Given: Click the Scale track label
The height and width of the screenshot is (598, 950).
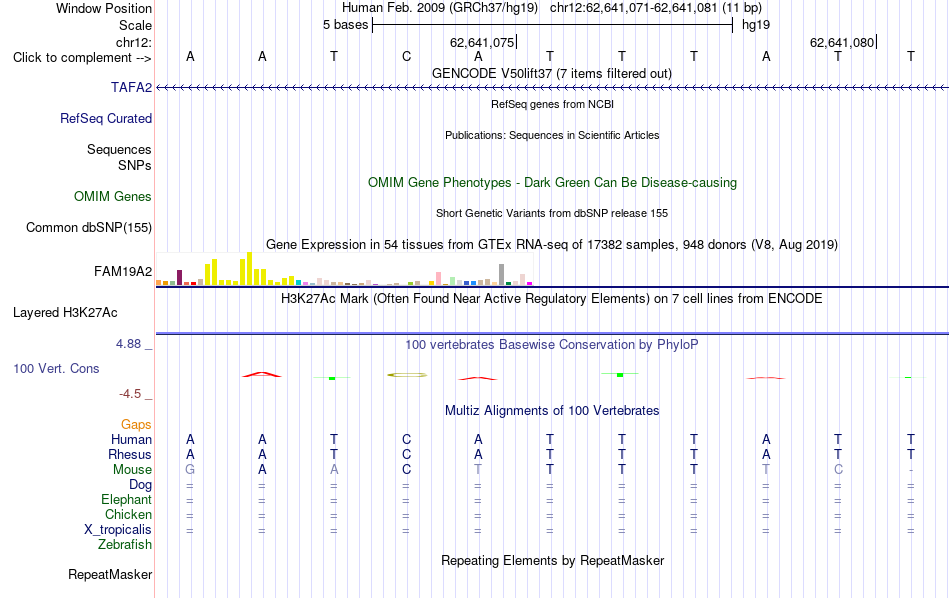Looking at the screenshot, I should click(136, 25).
